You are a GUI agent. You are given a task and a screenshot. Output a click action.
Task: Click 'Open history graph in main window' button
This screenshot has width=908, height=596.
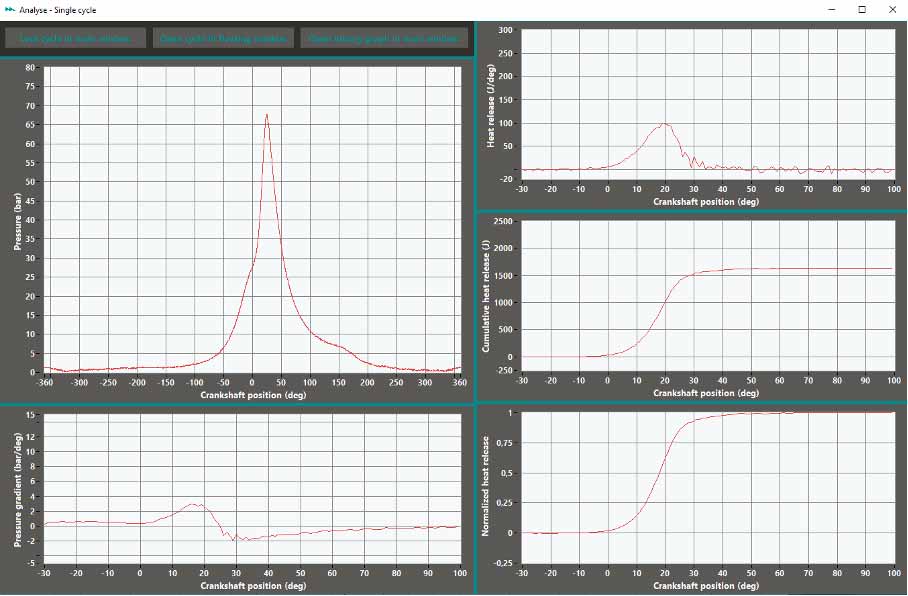(384, 37)
